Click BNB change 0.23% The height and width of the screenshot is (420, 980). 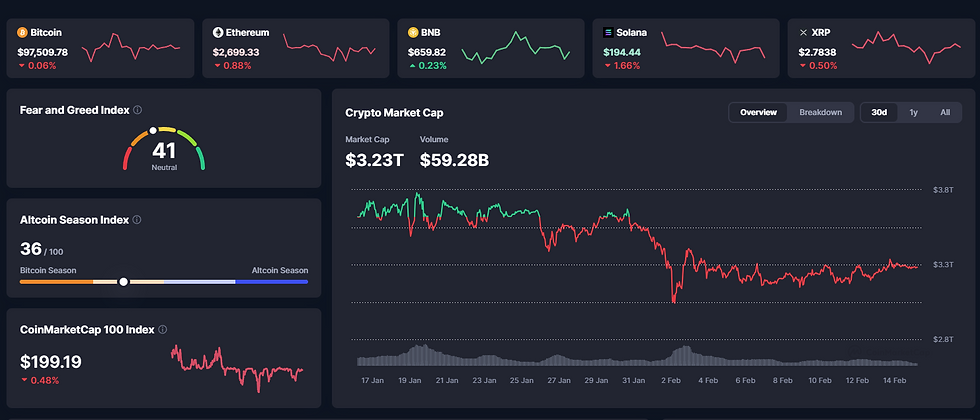(428, 66)
